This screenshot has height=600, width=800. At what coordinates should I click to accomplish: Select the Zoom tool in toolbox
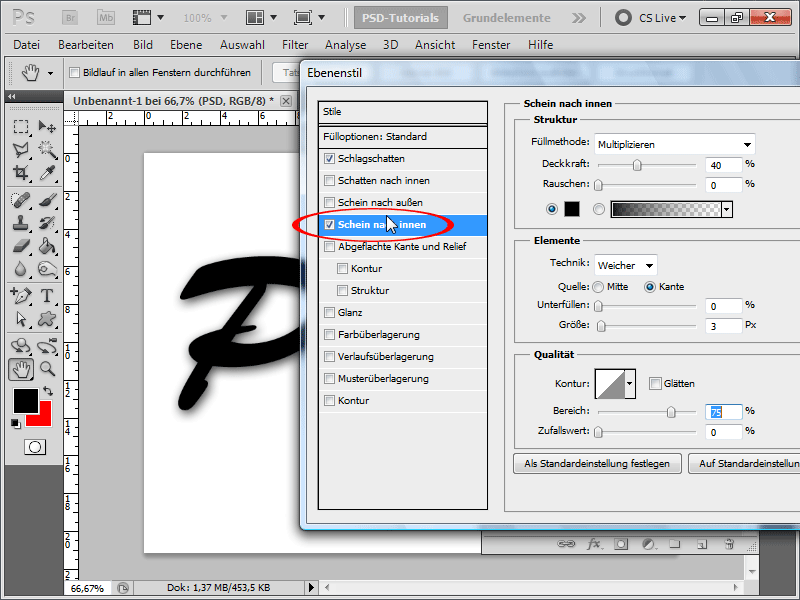tap(47, 369)
